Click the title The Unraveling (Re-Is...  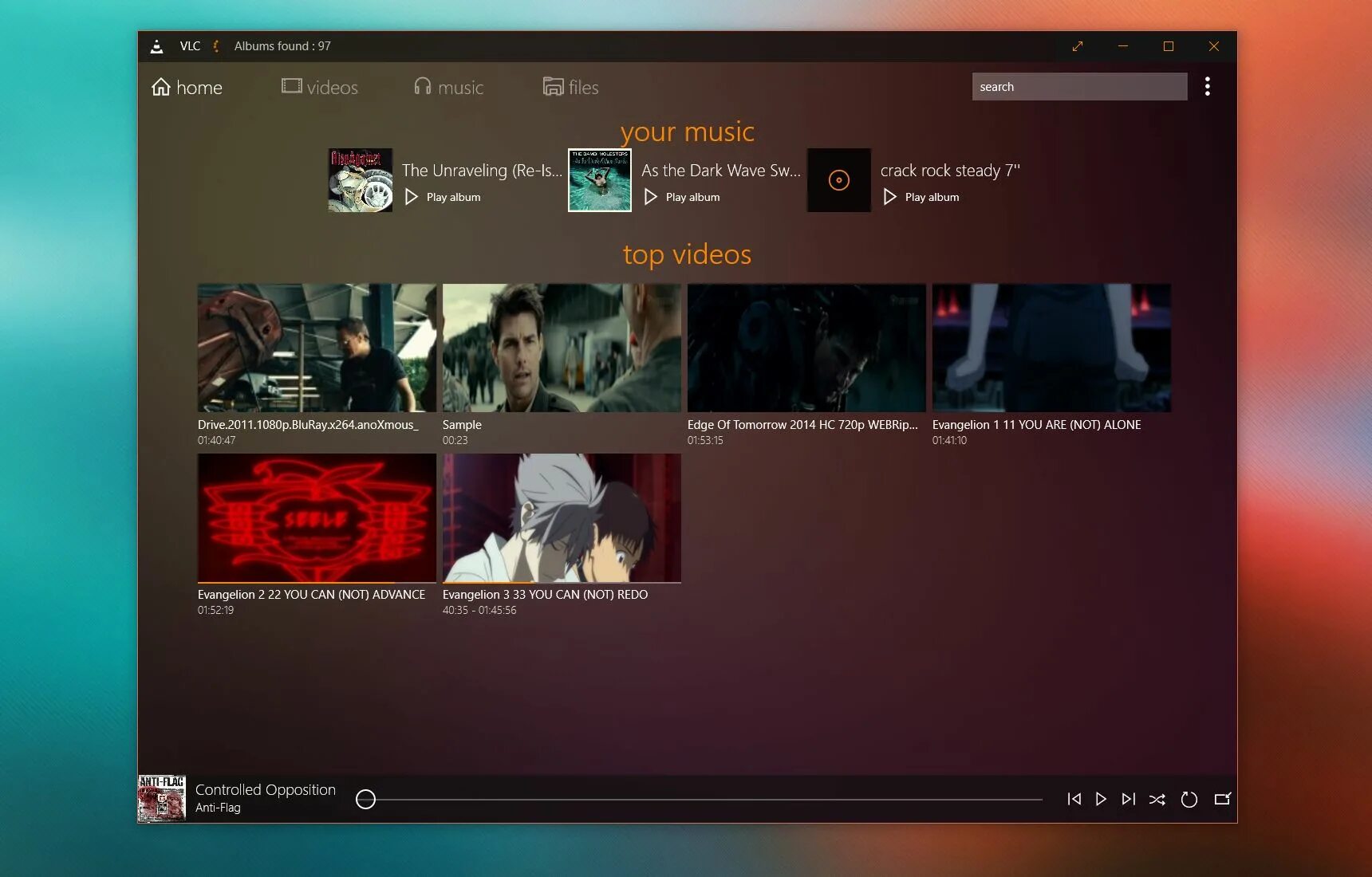tap(482, 171)
